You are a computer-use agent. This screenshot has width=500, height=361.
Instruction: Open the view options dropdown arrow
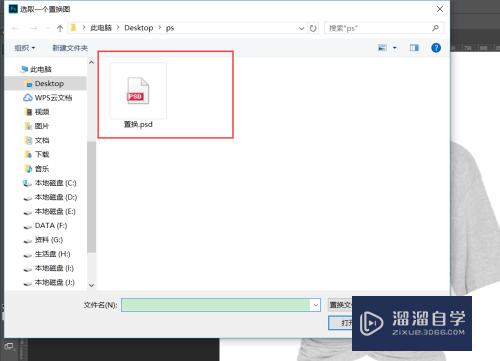395,48
